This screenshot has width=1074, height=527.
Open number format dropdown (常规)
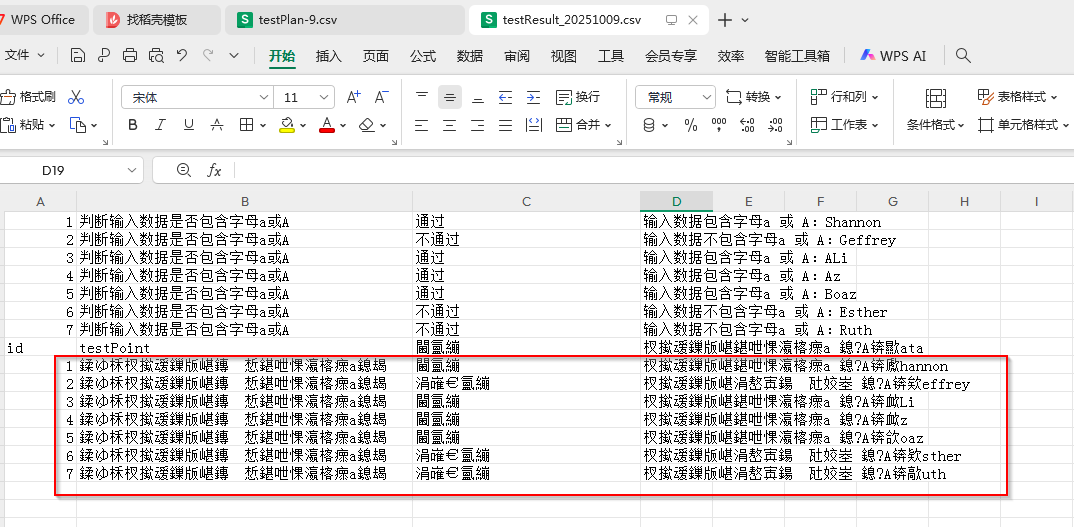click(707, 97)
